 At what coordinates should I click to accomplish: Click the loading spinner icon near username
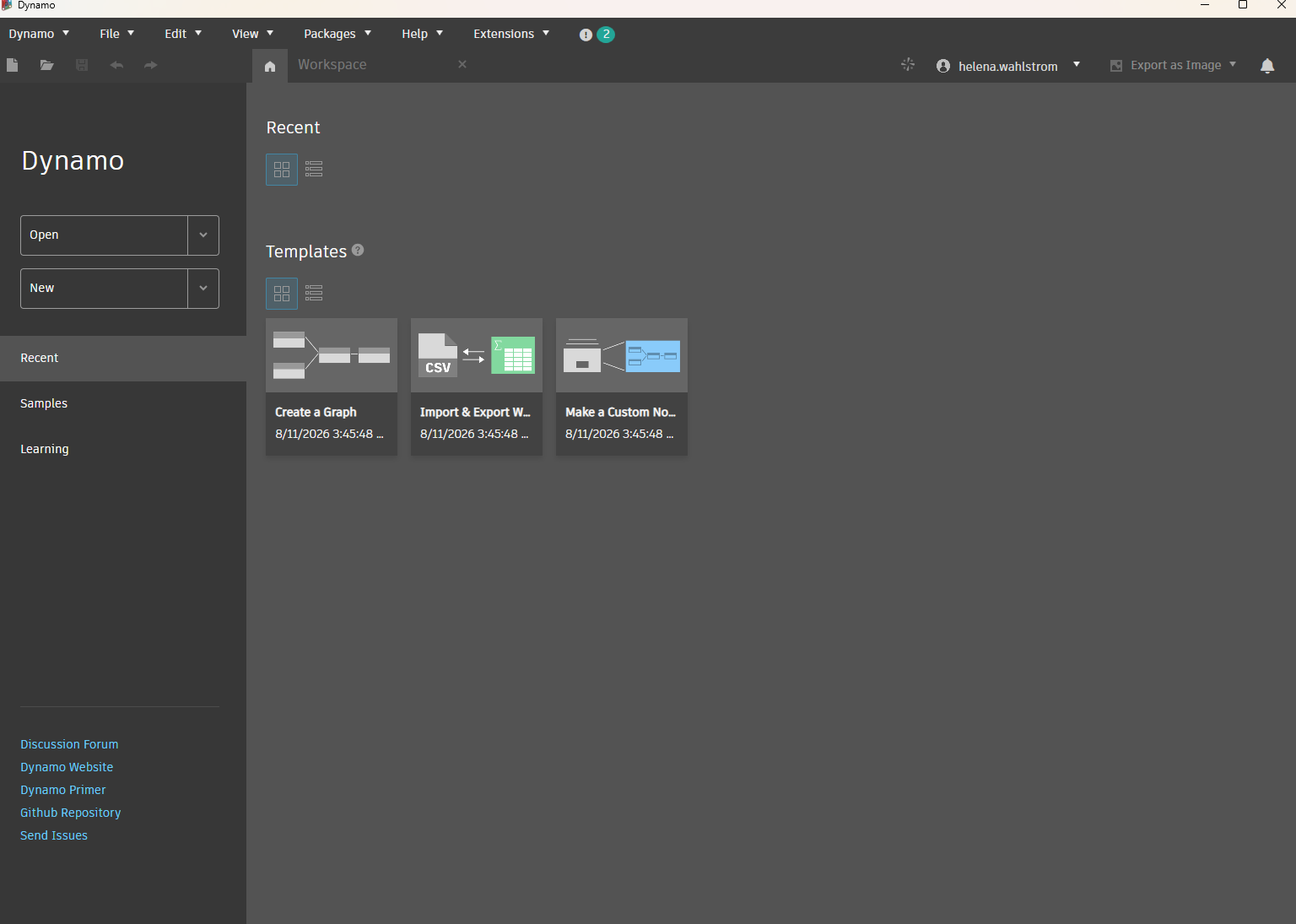pyautogui.click(x=908, y=65)
